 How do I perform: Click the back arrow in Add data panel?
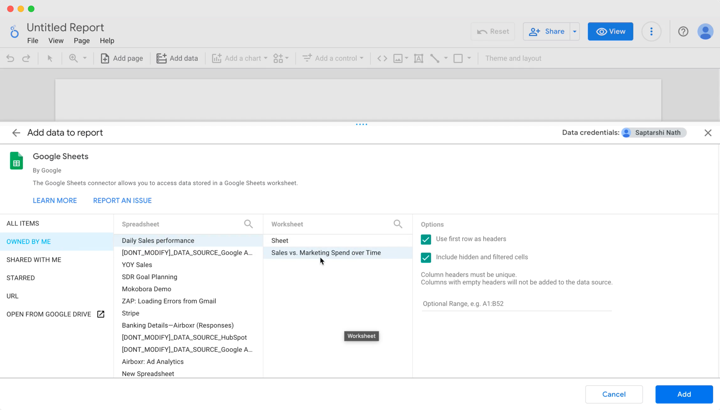pos(16,133)
